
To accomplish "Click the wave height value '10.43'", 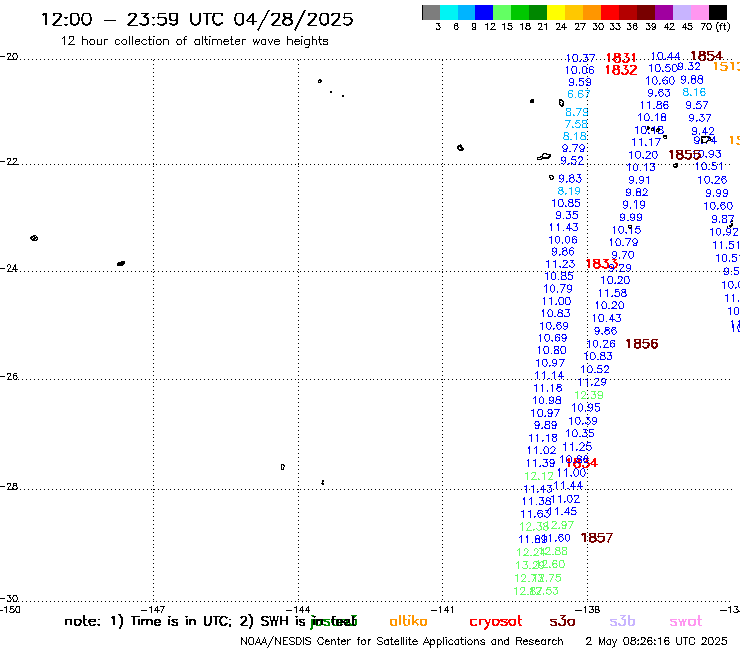I will tap(606, 318).
